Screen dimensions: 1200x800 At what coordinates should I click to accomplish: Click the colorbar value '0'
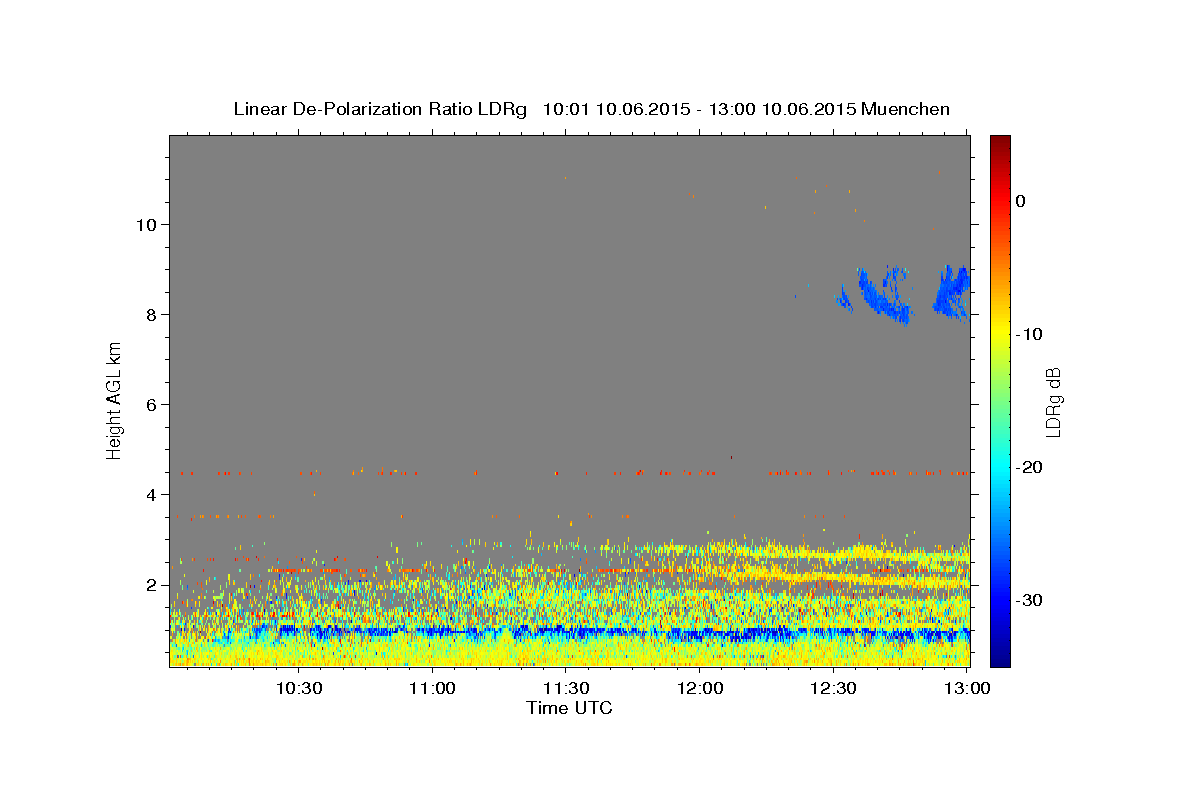(x=1021, y=201)
